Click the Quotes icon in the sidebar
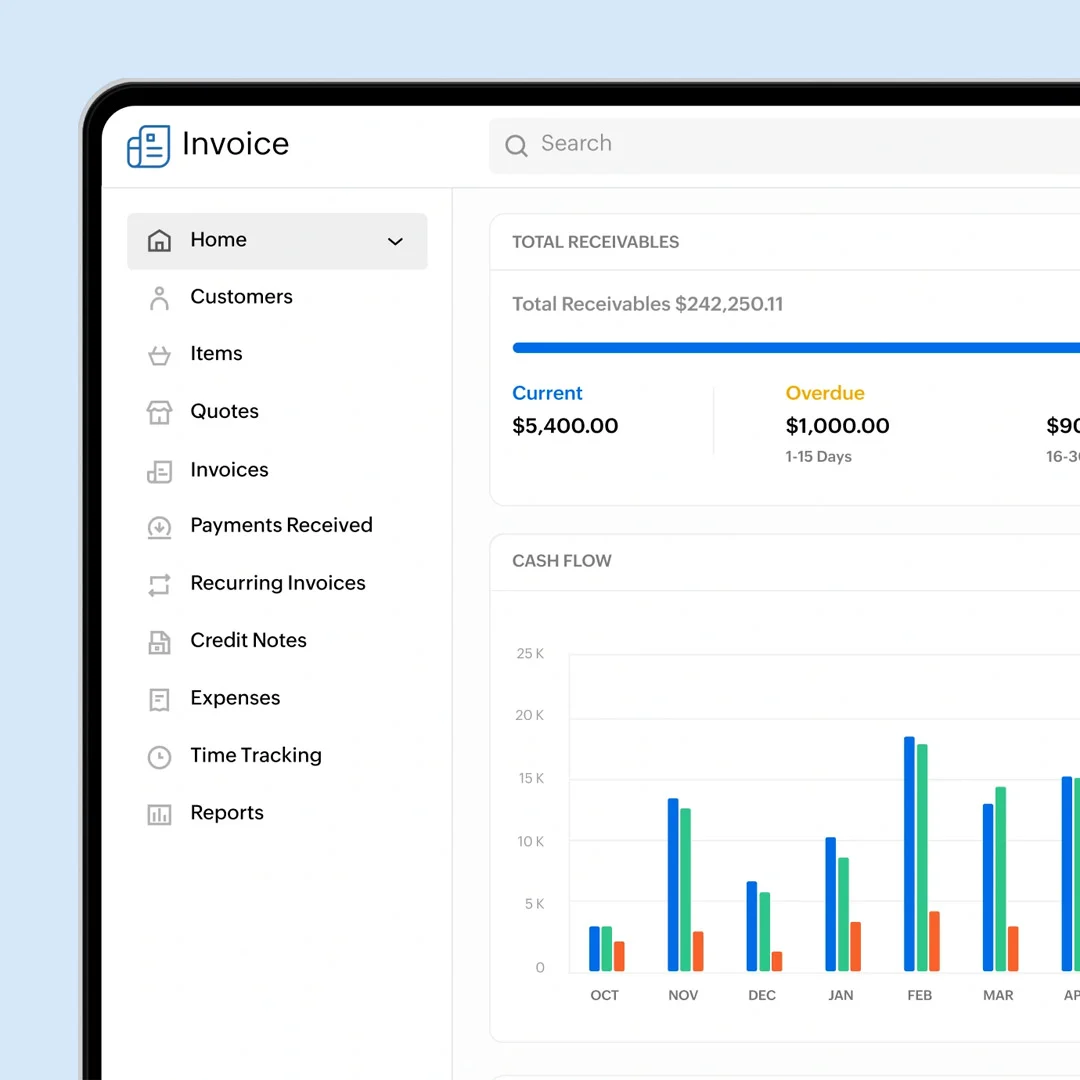Screen dimensions: 1080x1080 click(160, 412)
